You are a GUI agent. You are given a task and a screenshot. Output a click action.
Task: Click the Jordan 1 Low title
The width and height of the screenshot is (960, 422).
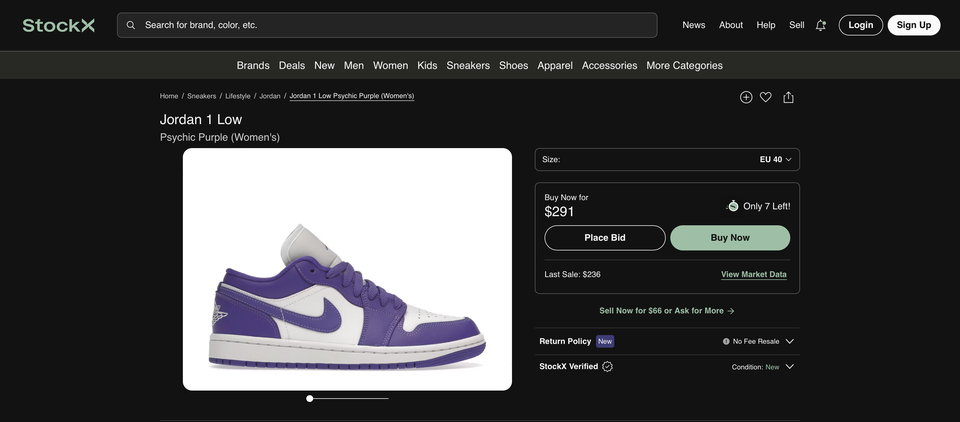point(201,119)
